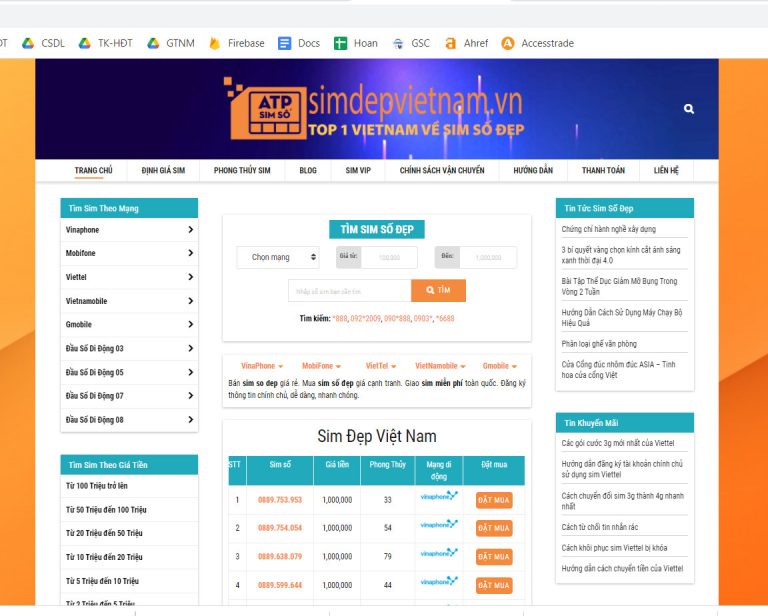
Task: Click Vinaphone logo in row 0889.599.644
Action: pyautogui.click(x=439, y=581)
